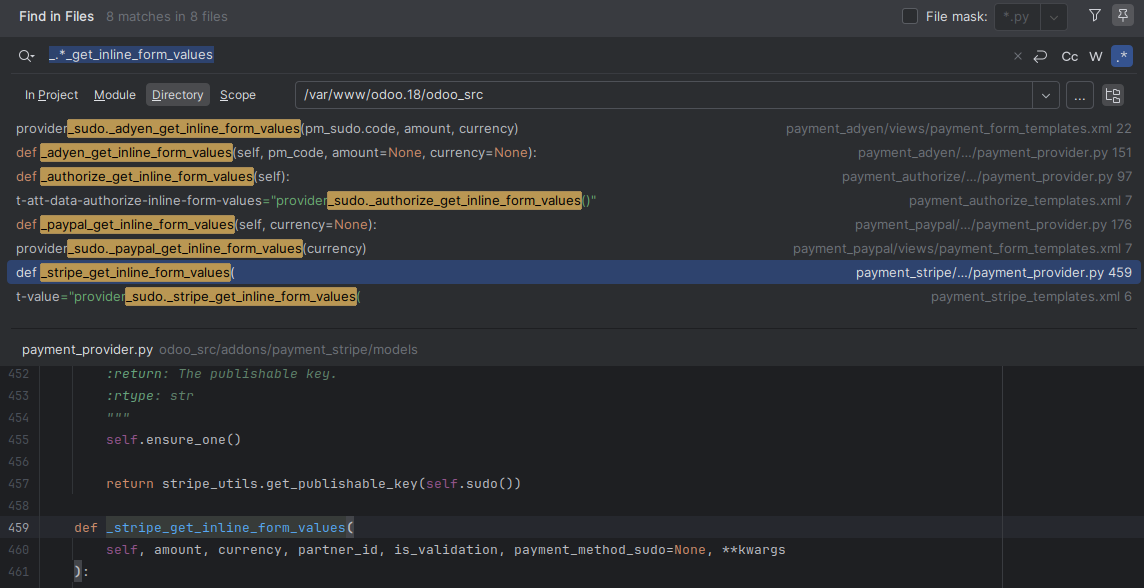Enable the File mask checkbox
This screenshot has height=588, width=1144.
(x=910, y=16)
